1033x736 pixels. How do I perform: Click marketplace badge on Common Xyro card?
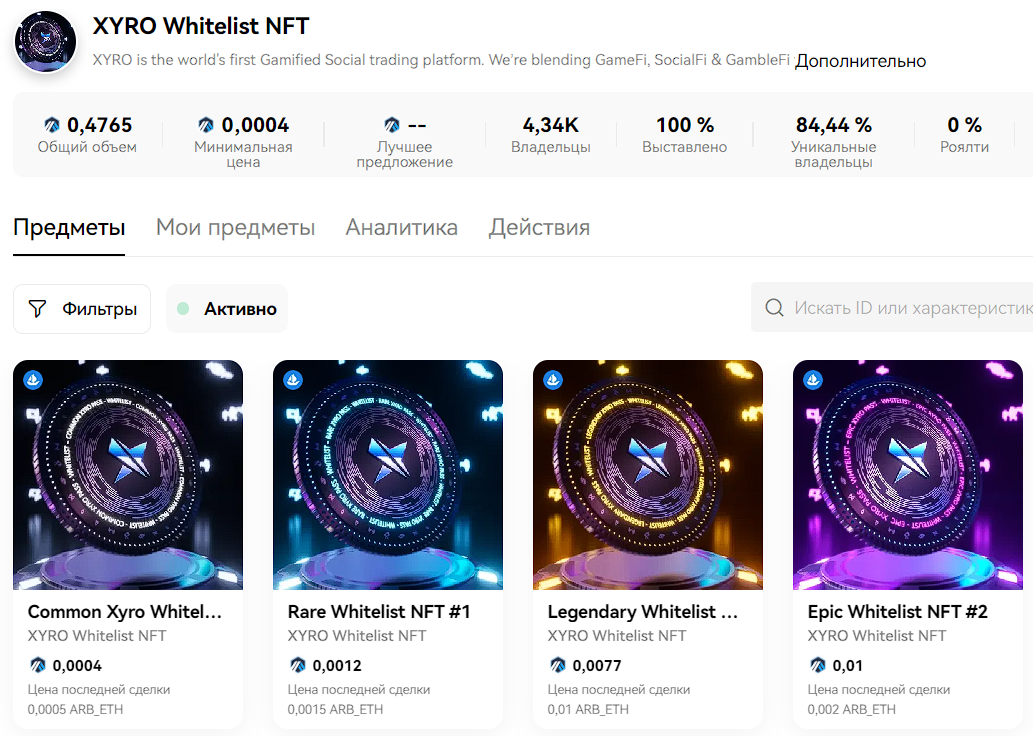32,380
